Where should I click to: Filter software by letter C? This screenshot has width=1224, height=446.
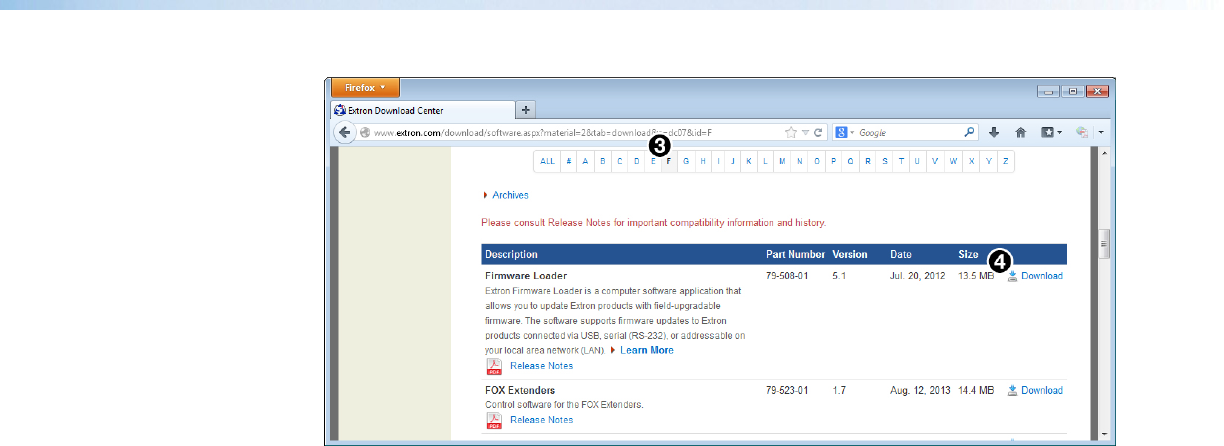pos(620,161)
